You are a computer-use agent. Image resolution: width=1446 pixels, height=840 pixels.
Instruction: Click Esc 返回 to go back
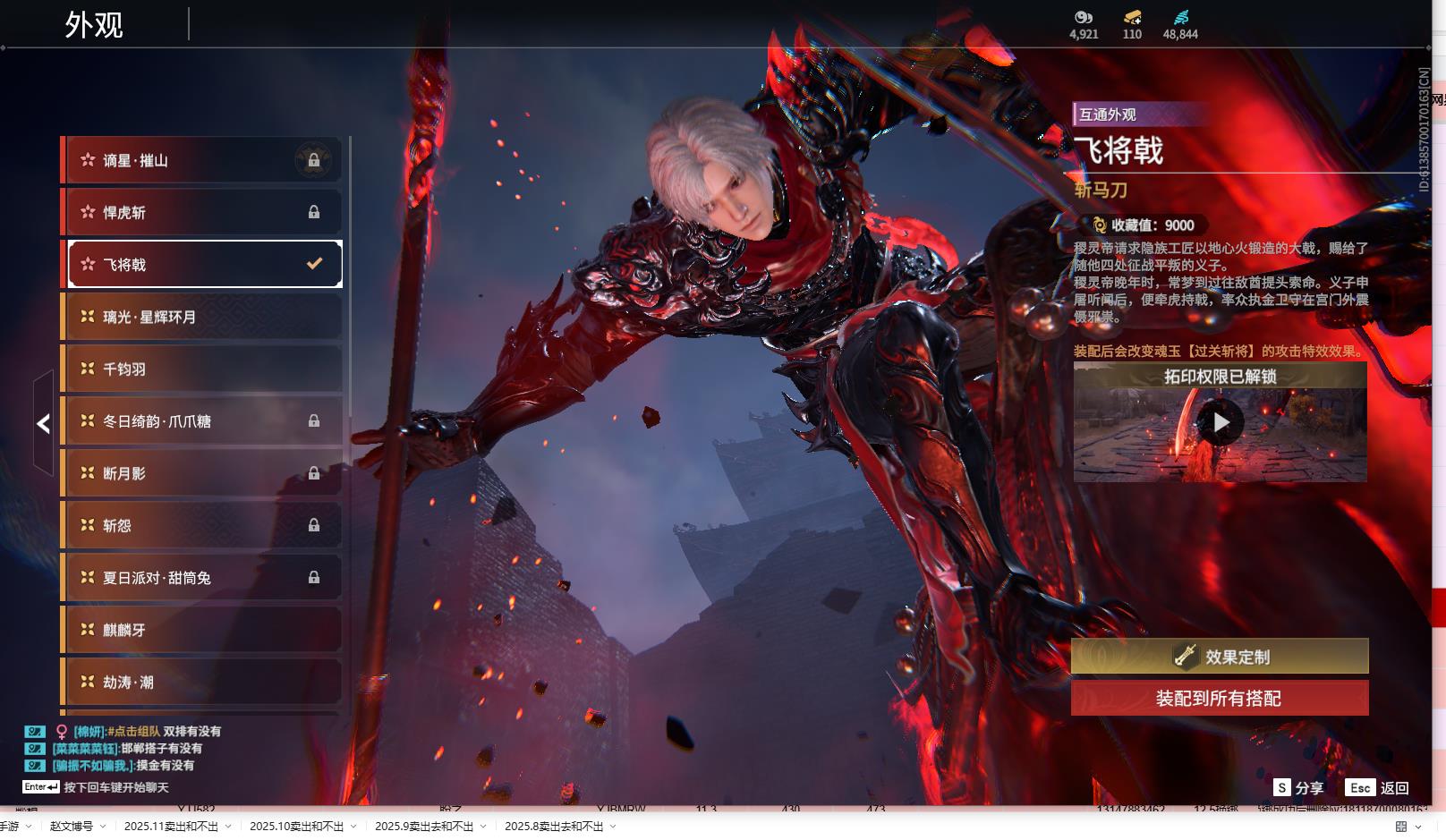point(1377,787)
